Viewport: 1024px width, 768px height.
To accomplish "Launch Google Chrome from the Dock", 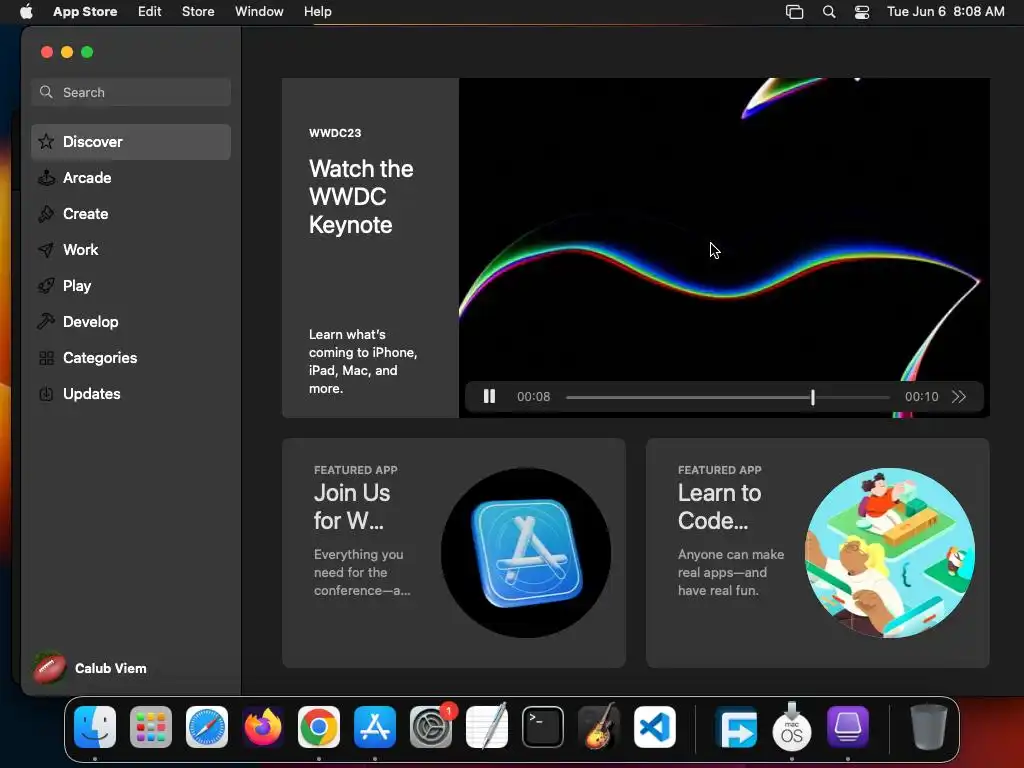I will [x=319, y=727].
